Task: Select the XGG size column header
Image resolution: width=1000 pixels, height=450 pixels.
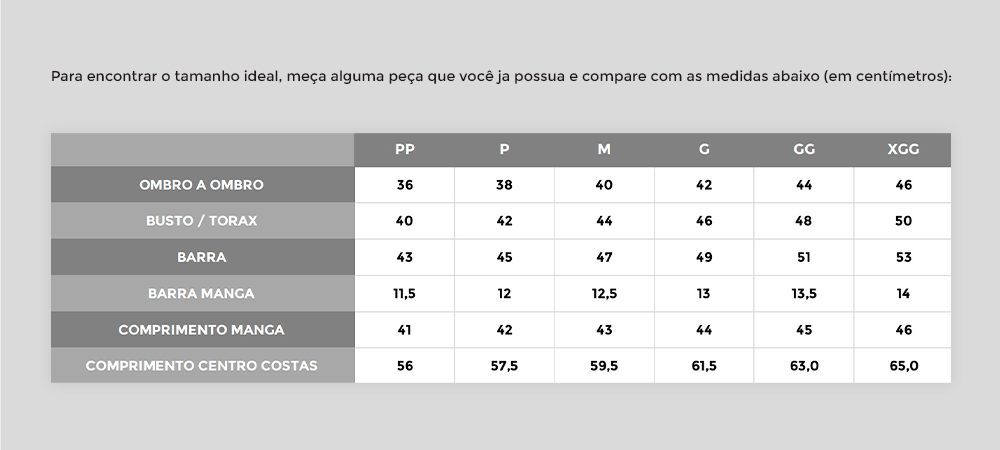Action: coord(902,149)
